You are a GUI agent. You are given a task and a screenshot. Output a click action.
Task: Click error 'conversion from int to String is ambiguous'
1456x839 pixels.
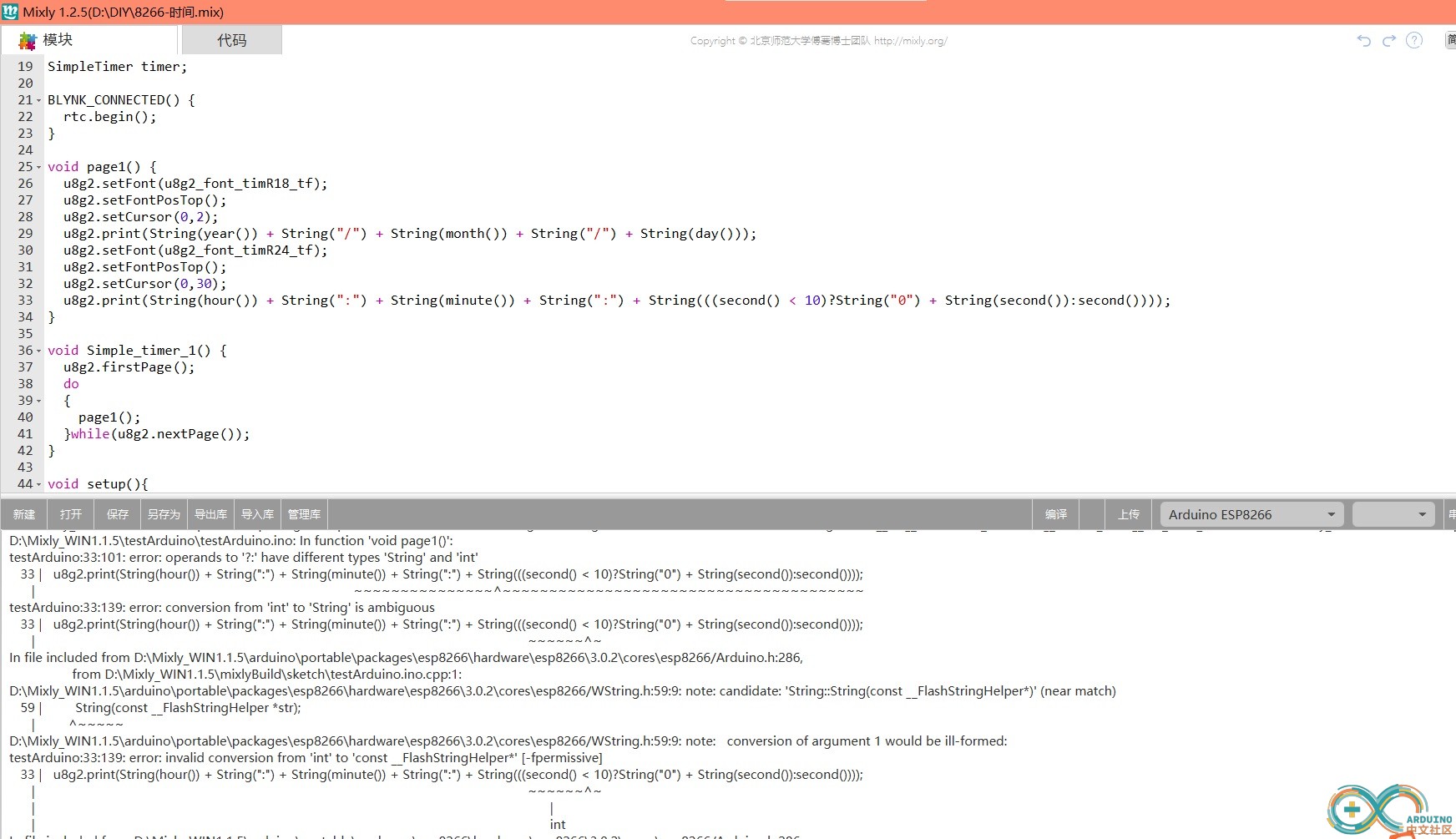[222, 608]
